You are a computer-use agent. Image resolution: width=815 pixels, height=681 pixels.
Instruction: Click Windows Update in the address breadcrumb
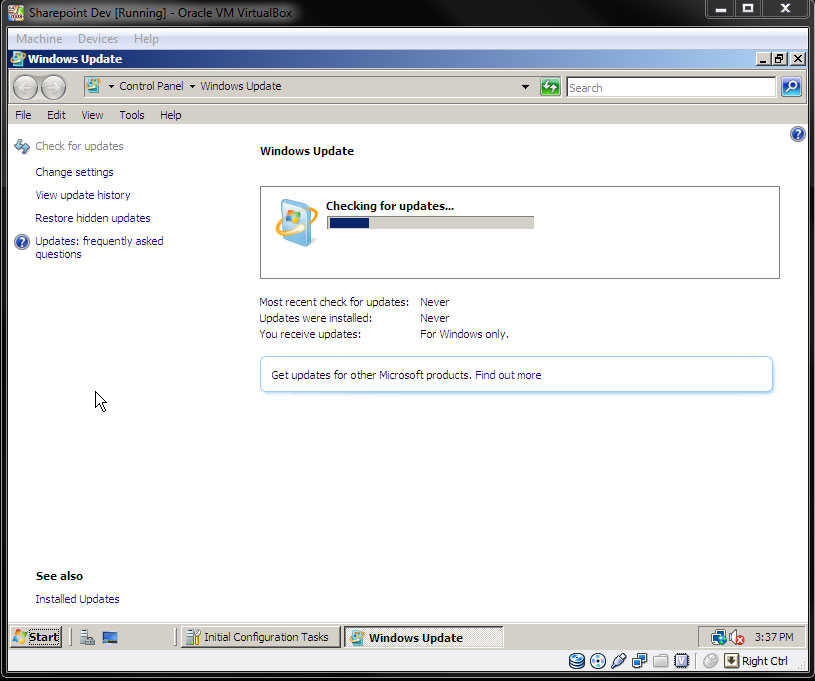tap(241, 86)
